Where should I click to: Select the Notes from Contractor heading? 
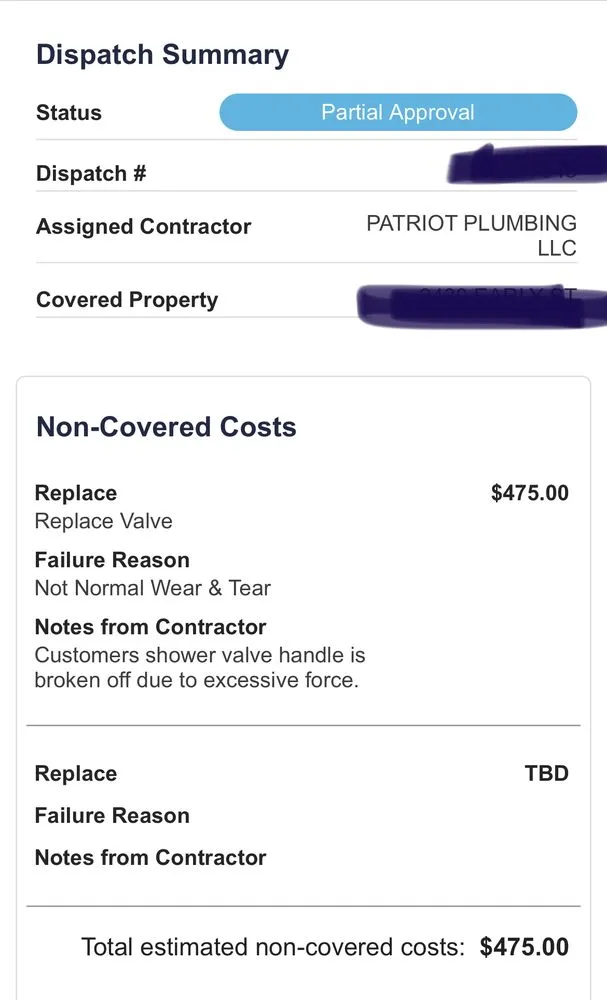point(150,628)
